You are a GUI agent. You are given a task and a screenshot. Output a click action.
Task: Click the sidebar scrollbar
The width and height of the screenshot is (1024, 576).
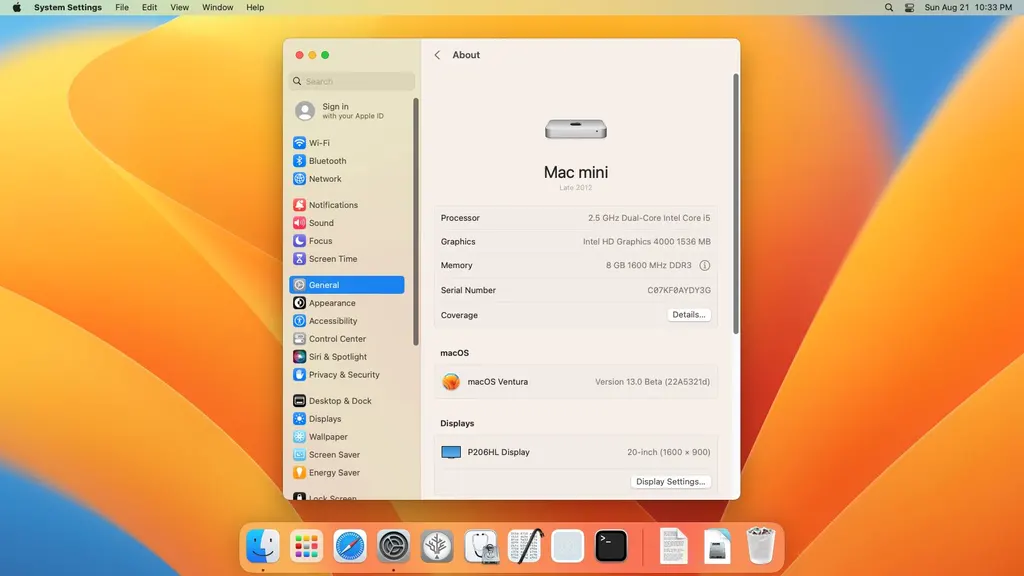pyautogui.click(x=416, y=222)
